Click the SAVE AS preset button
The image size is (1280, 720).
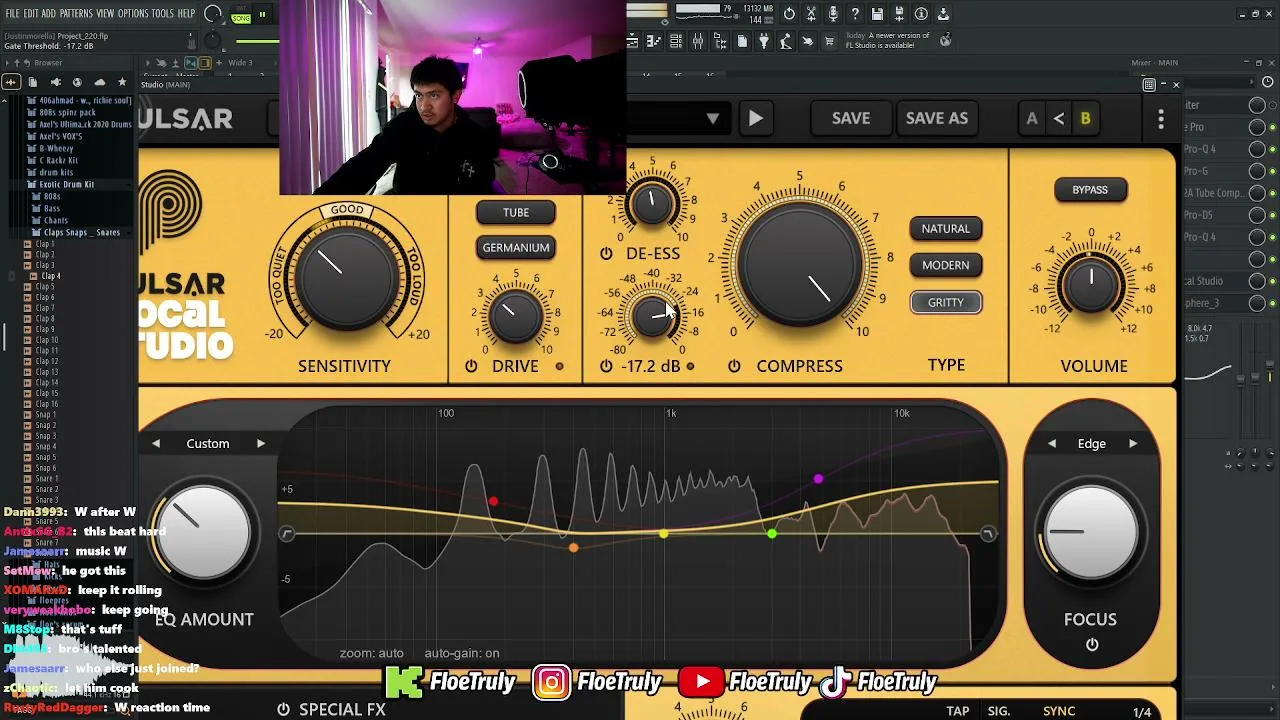pyautogui.click(x=937, y=118)
